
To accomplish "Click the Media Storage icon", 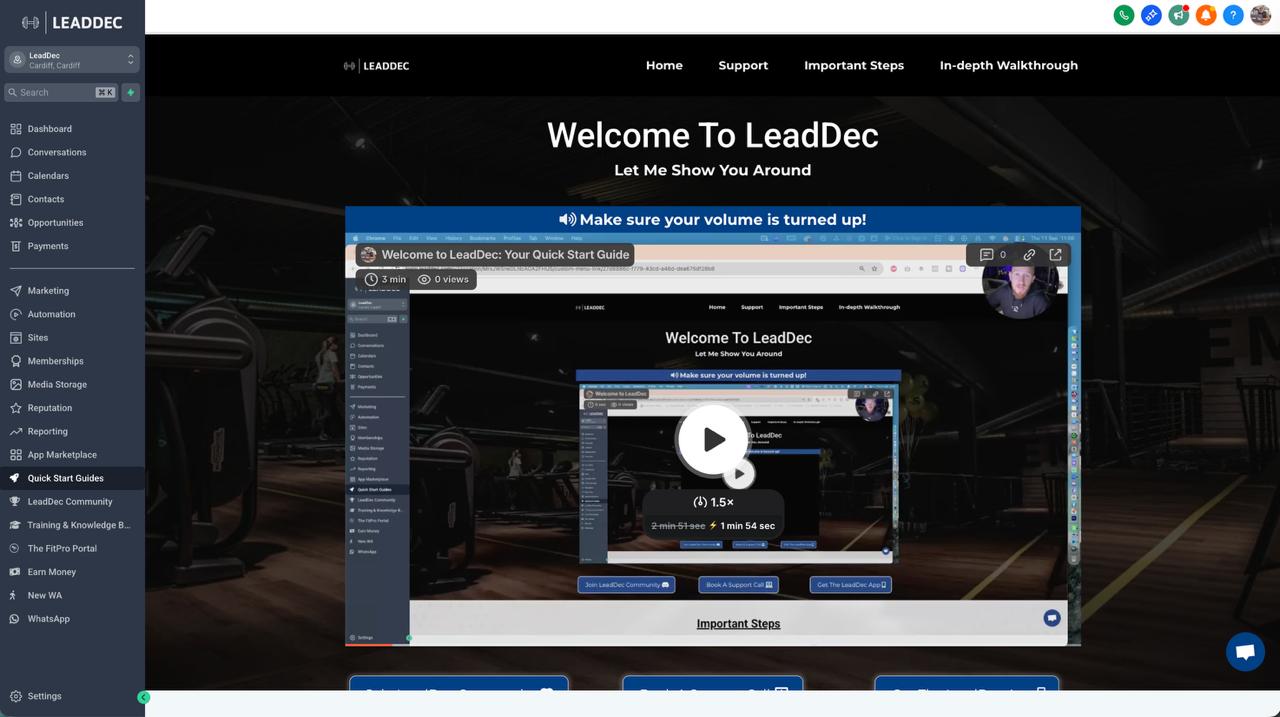I will click(x=16, y=385).
